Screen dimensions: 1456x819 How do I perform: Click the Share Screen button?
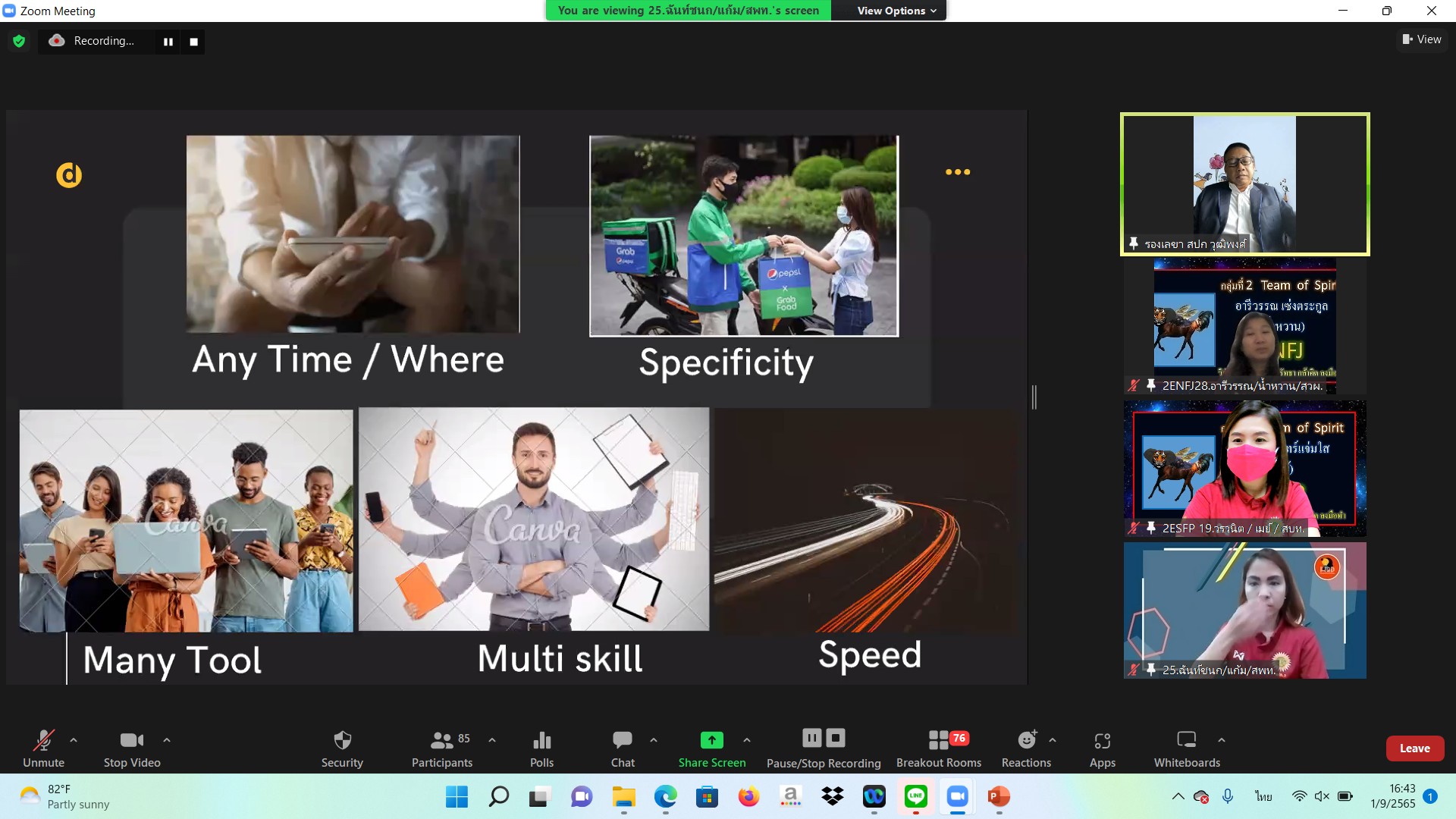[x=711, y=748]
